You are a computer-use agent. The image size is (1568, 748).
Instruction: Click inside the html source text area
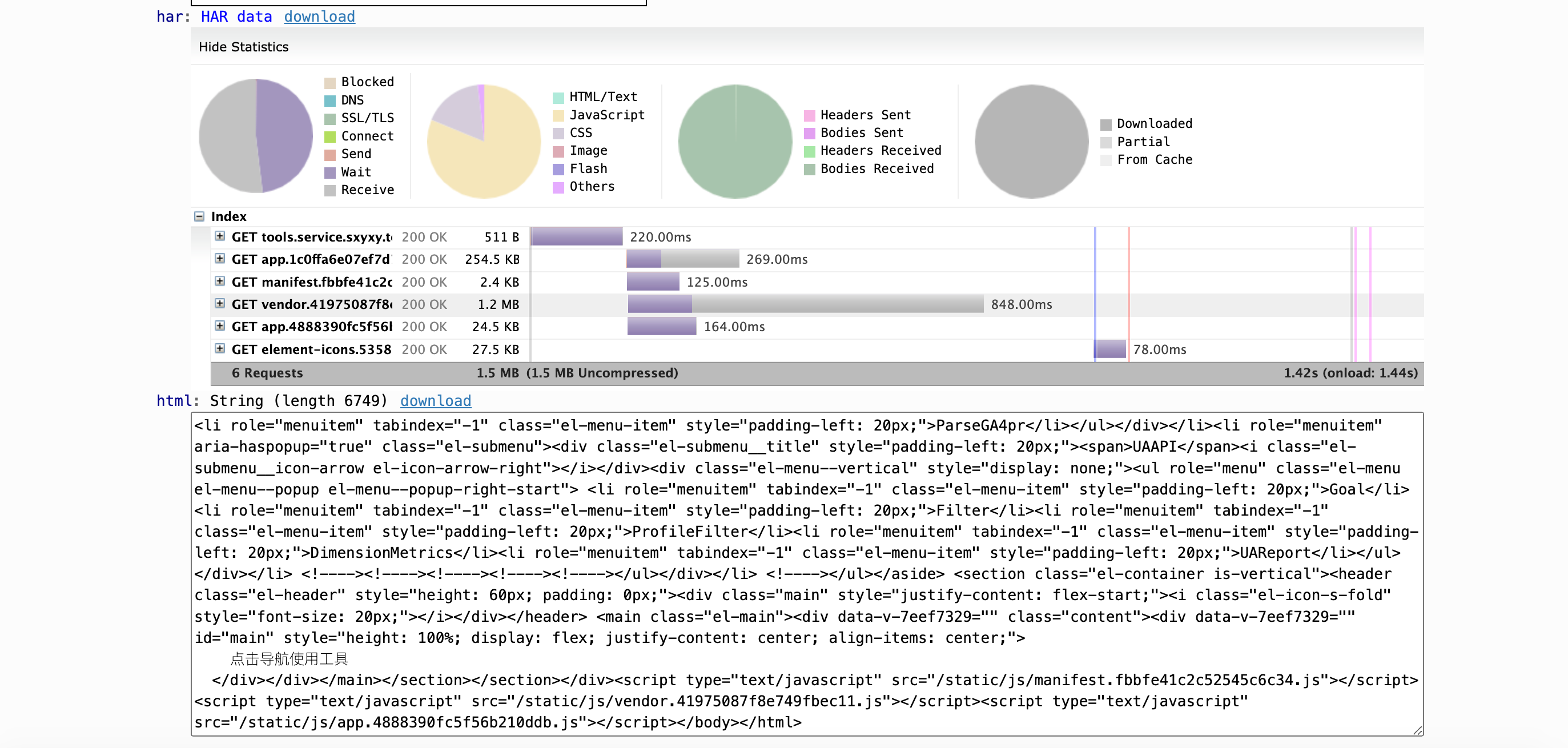806,574
